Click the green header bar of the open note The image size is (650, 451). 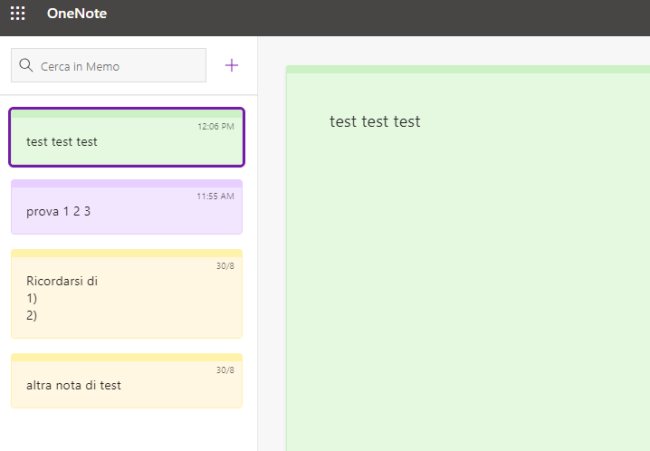coord(467,70)
